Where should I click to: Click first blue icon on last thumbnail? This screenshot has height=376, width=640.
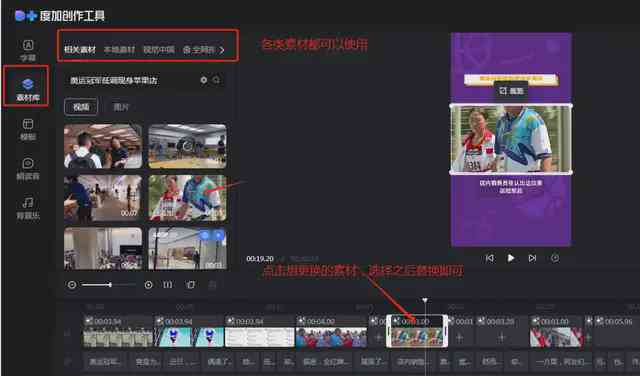tap(205, 235)
